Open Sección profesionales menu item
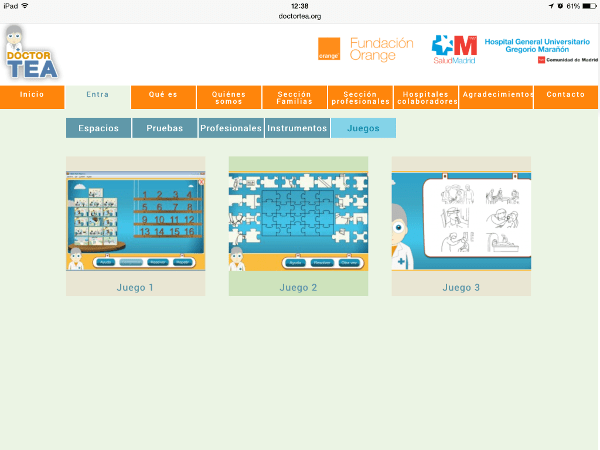 click(360, 98)
